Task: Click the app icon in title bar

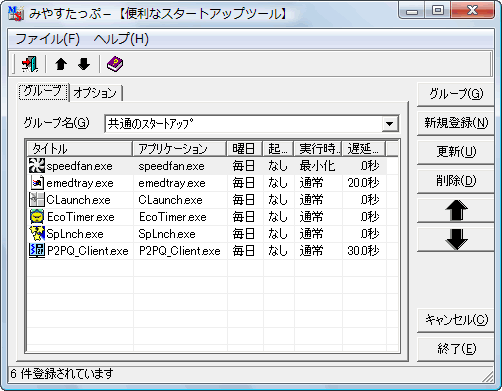Action: coord(15,13)
